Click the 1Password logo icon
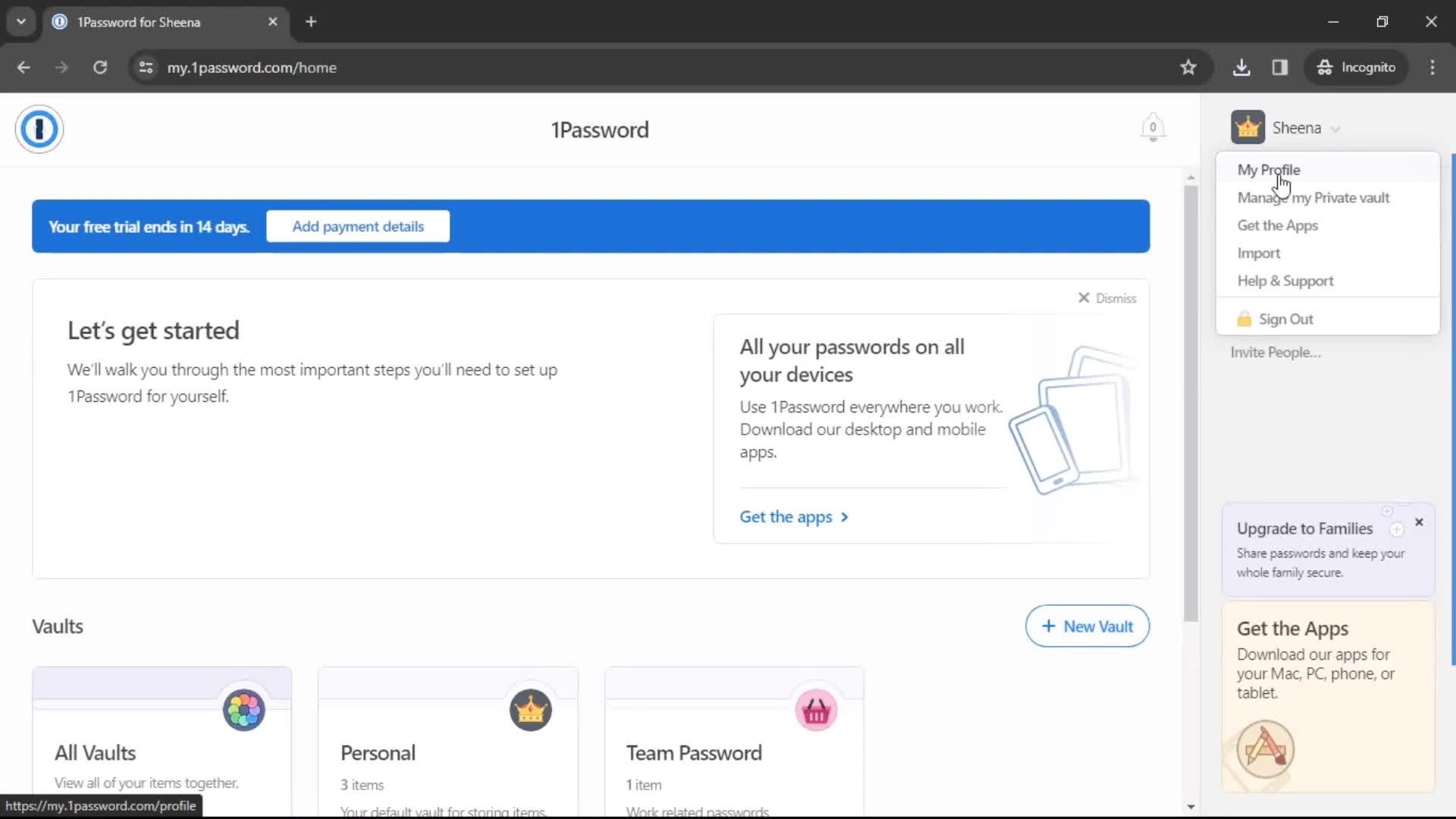 tap(39, 128)
